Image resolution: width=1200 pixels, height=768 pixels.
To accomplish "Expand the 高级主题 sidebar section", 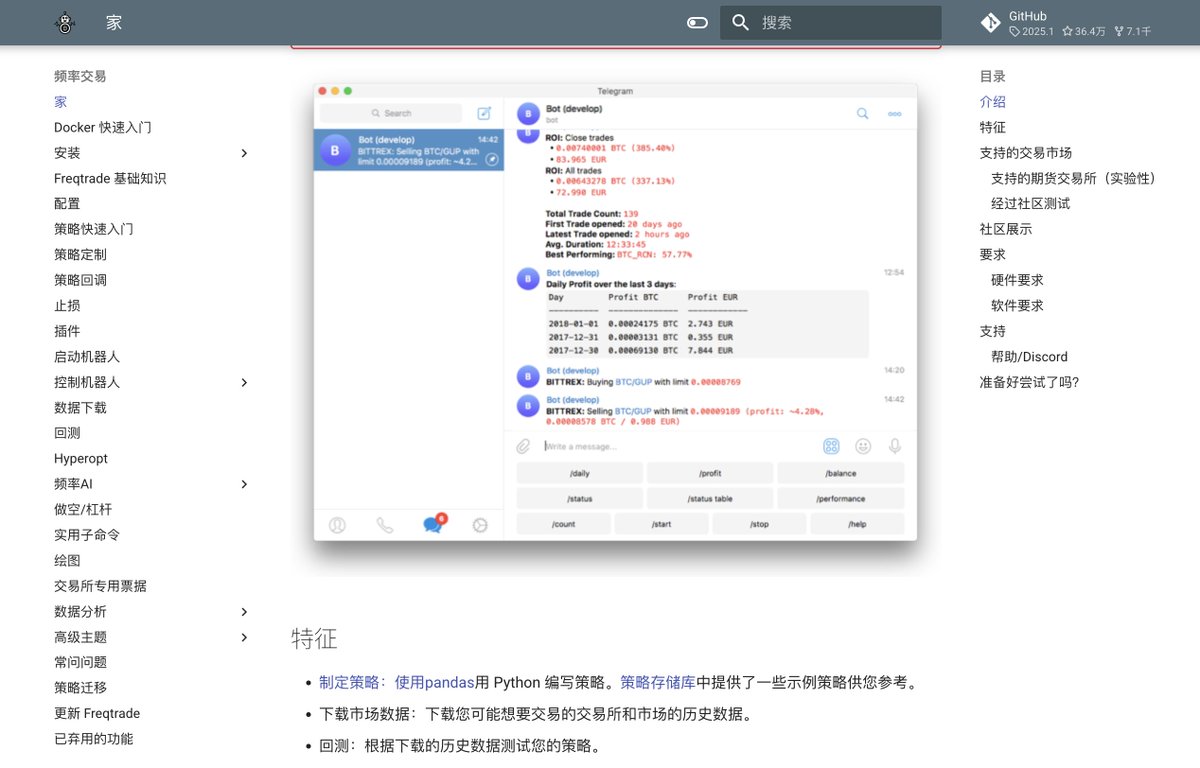I will coord(243,637).
